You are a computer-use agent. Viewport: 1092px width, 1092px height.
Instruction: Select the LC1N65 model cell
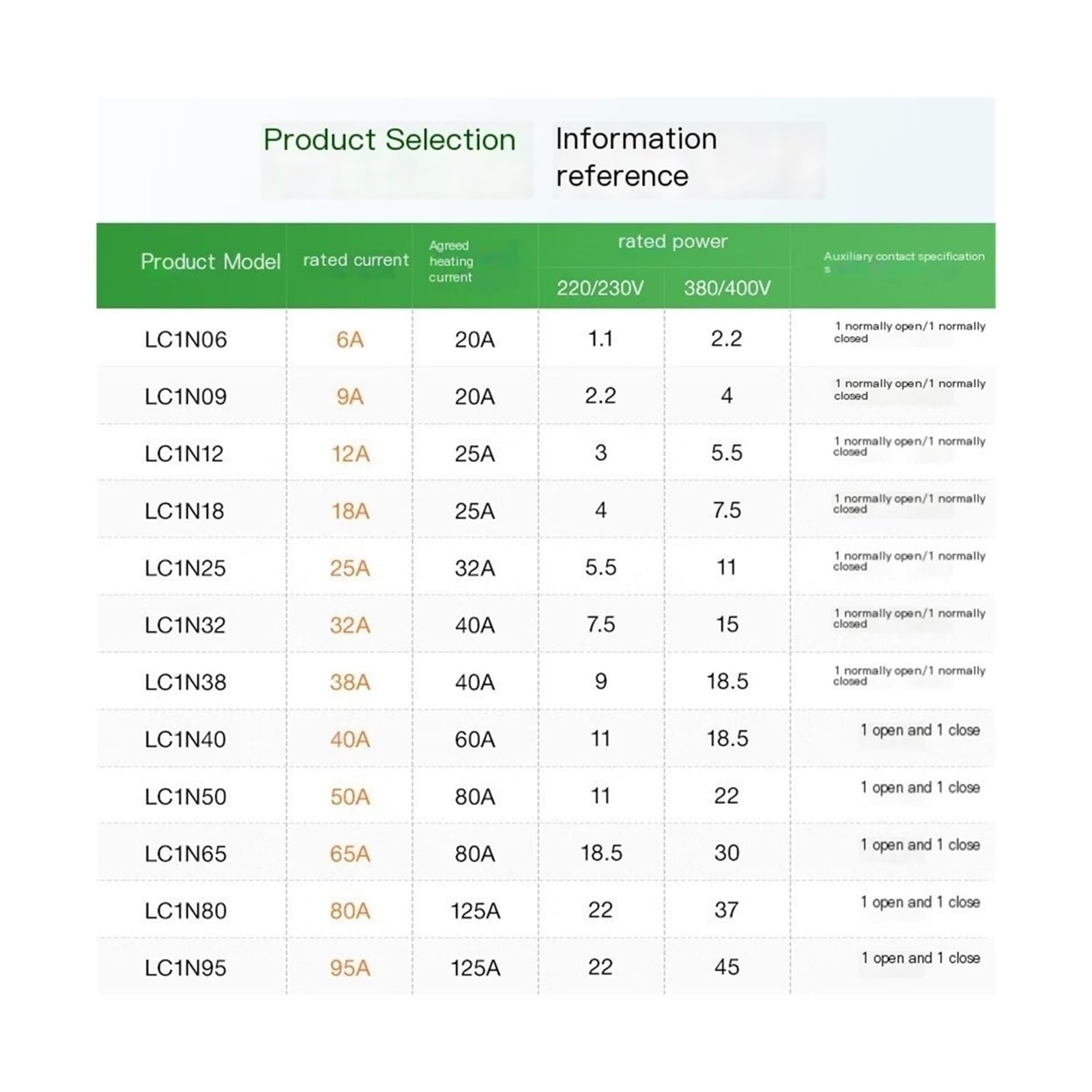185,853
